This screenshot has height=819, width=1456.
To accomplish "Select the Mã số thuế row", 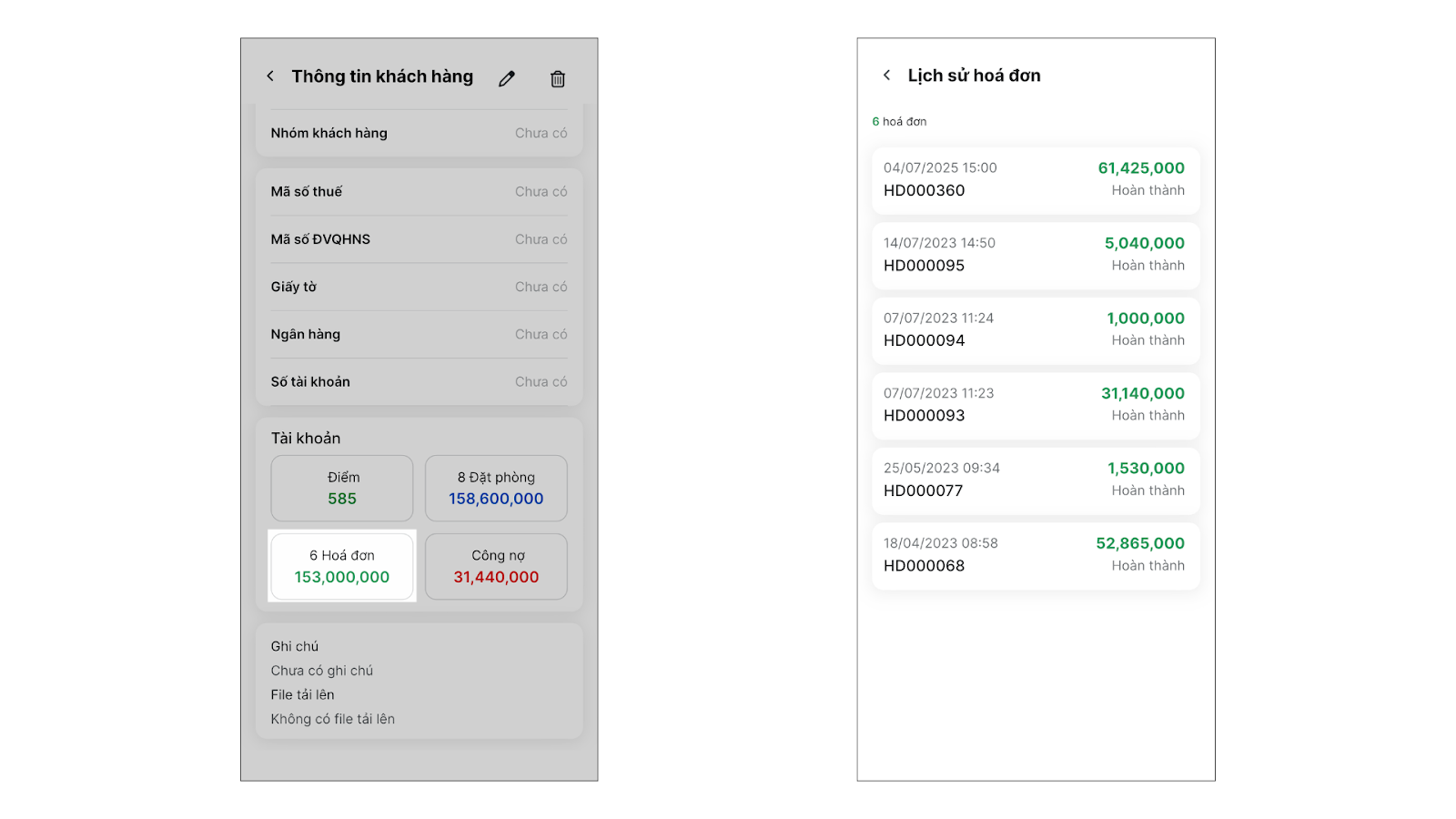I will point(419,192).
